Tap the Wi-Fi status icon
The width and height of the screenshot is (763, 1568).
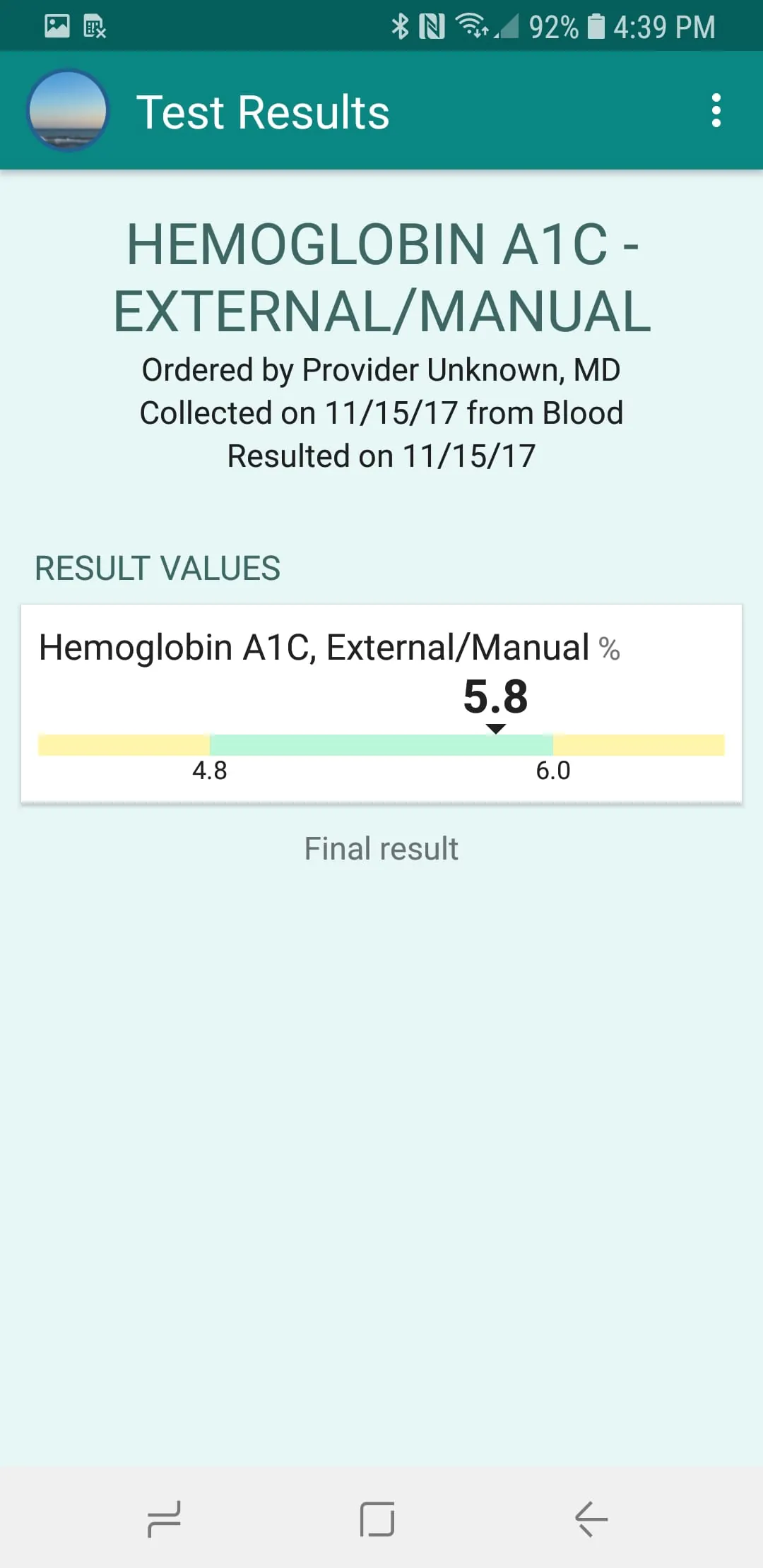[472, 26]
